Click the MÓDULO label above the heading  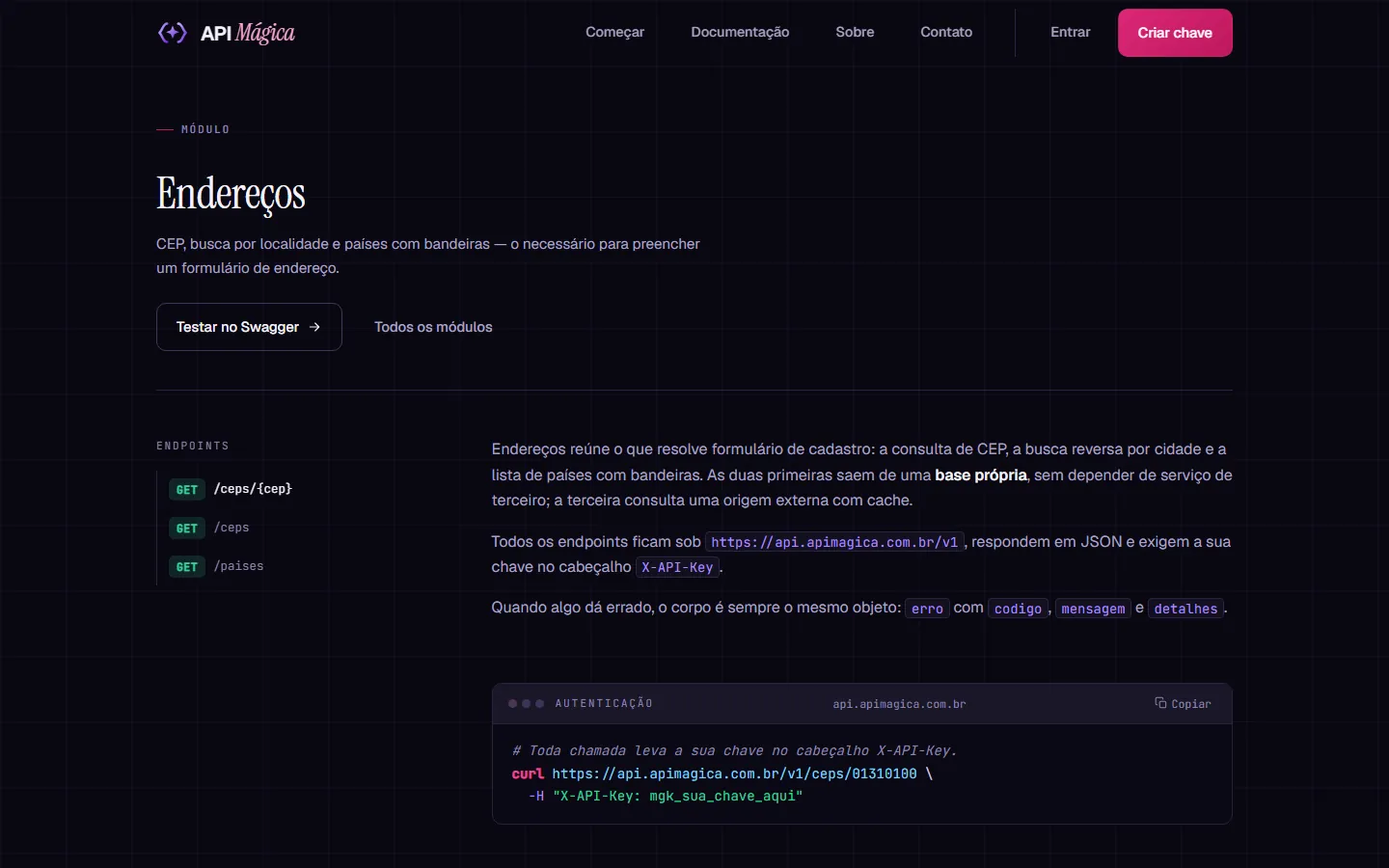[x=205, y=129]
